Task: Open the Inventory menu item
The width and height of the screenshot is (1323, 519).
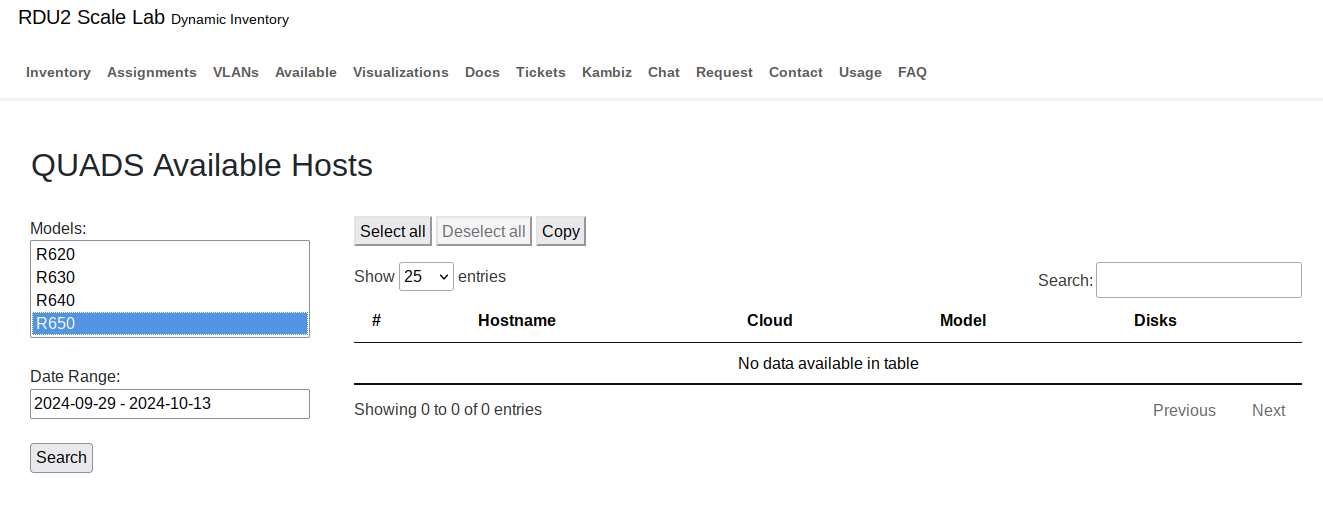Action: click(x=58, y=72)
